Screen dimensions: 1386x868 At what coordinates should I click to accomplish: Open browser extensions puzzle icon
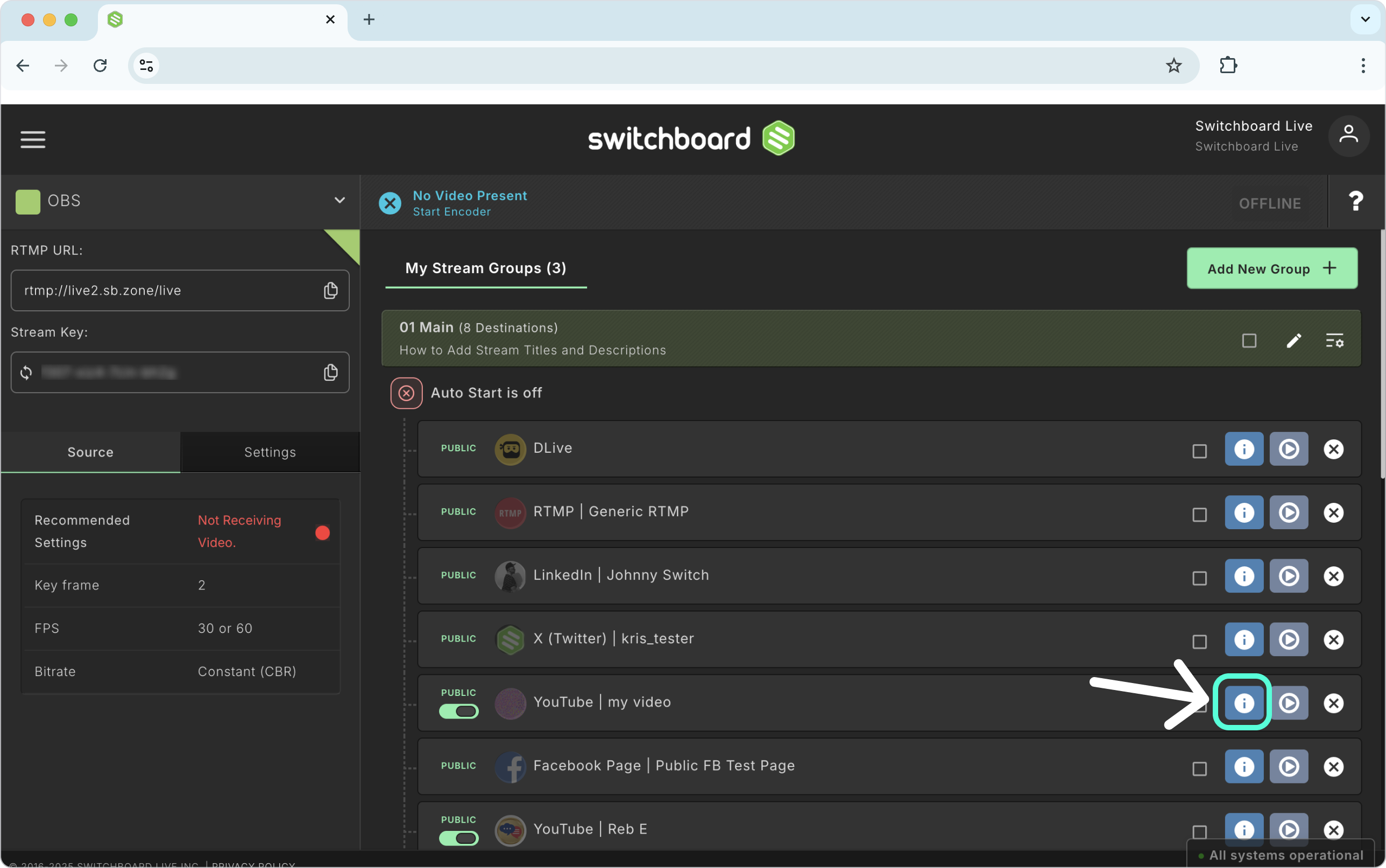pyautogui.click(x=1228, y=66)
